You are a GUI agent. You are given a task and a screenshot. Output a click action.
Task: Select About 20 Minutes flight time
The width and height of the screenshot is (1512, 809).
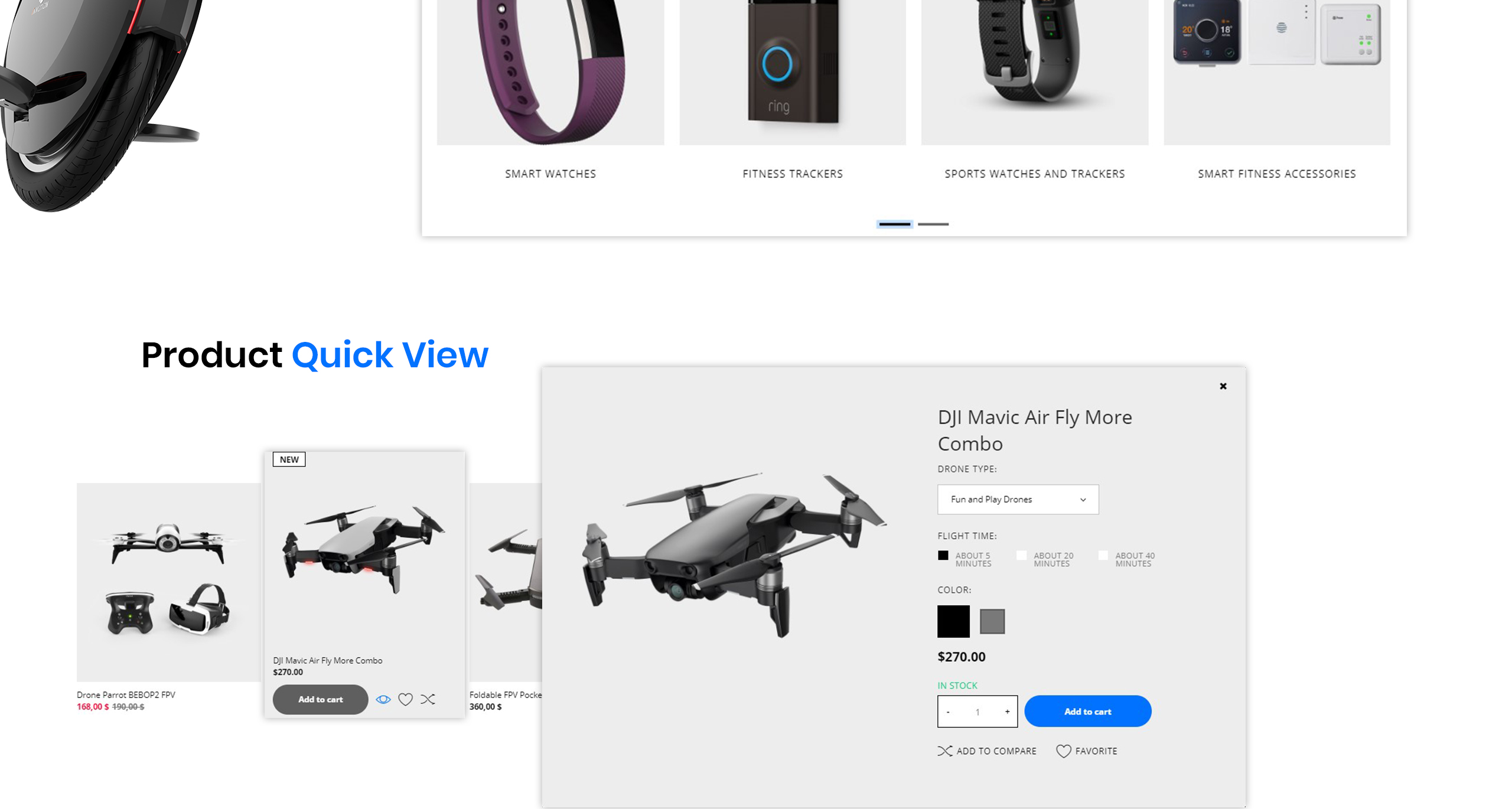click(x=1021, y=555)
